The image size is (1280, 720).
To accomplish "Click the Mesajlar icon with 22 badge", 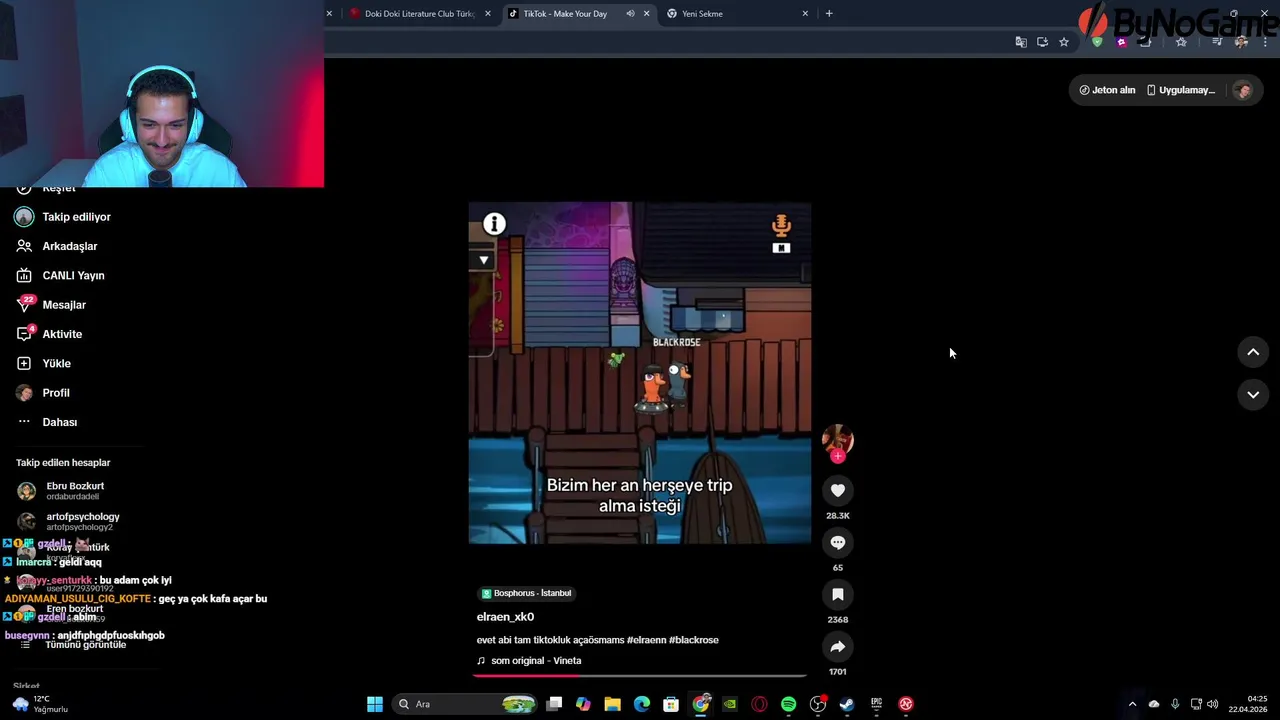I will [24, 305].
